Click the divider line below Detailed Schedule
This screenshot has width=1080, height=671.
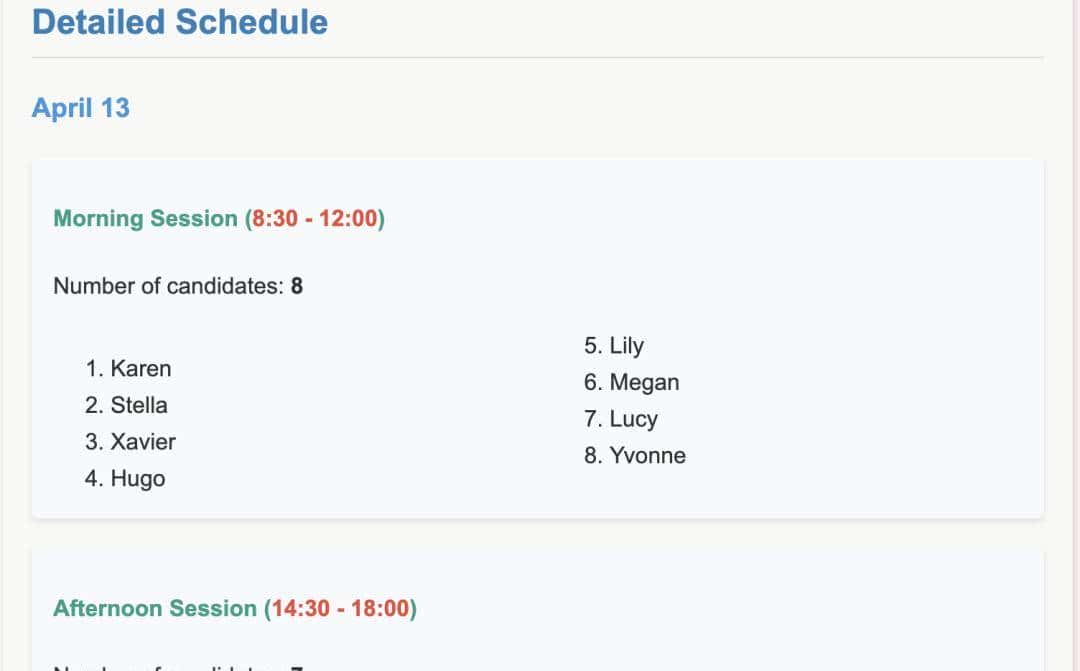pos(538,58)
